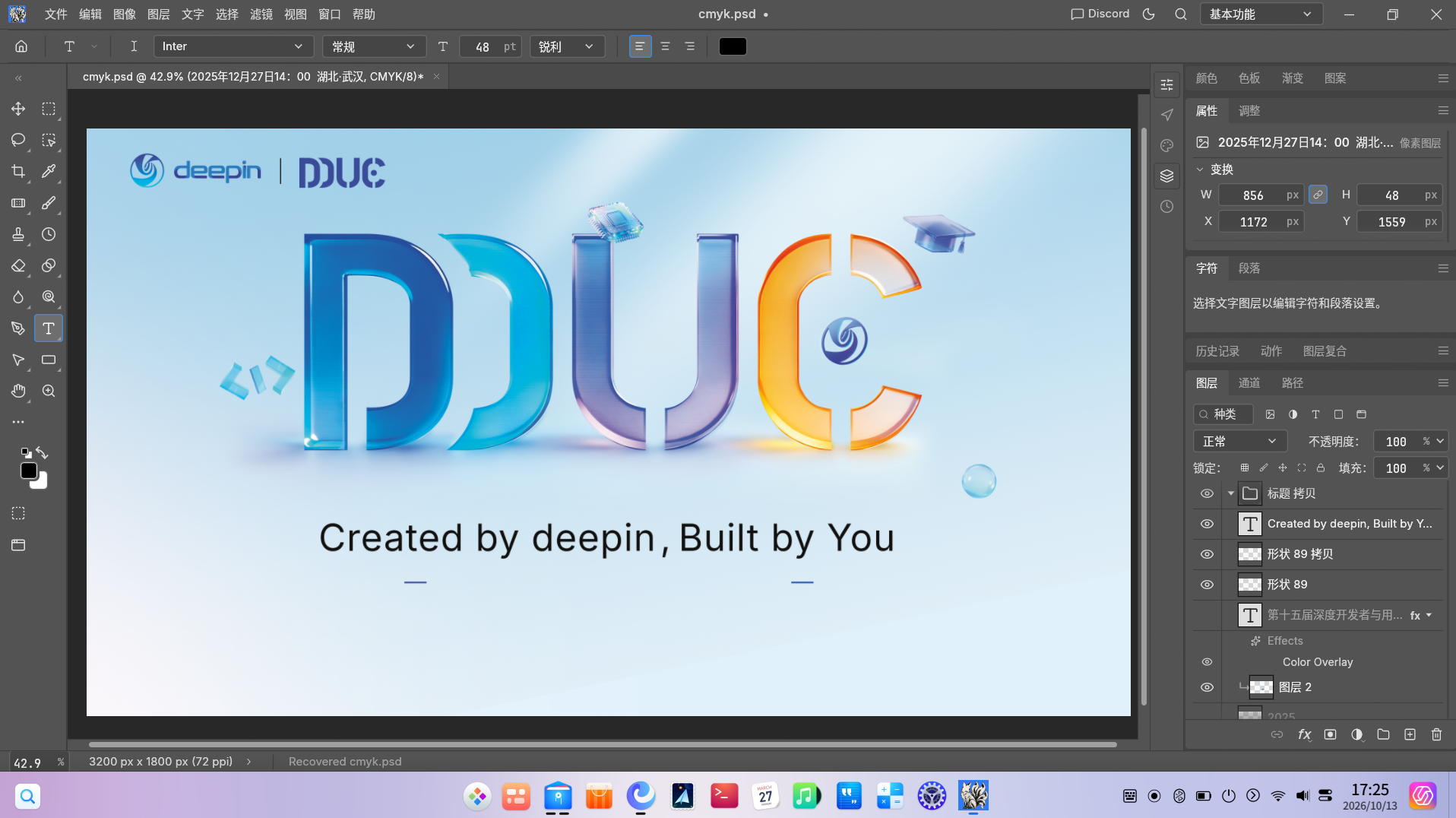The image size is (1456, 818).
Task: Delete layer with the trash icon
Action: click(x=1436, y=734)
